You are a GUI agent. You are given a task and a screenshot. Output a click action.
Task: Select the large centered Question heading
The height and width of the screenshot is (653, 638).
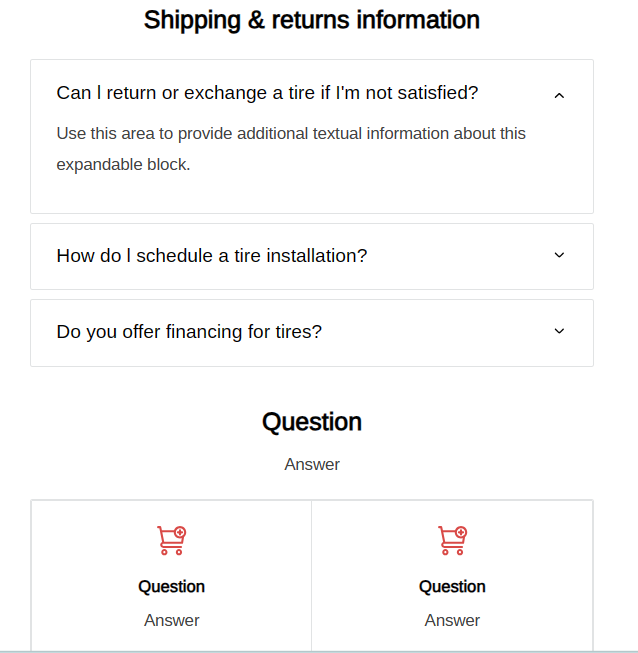pyautogui.click(x=311, y=422)
